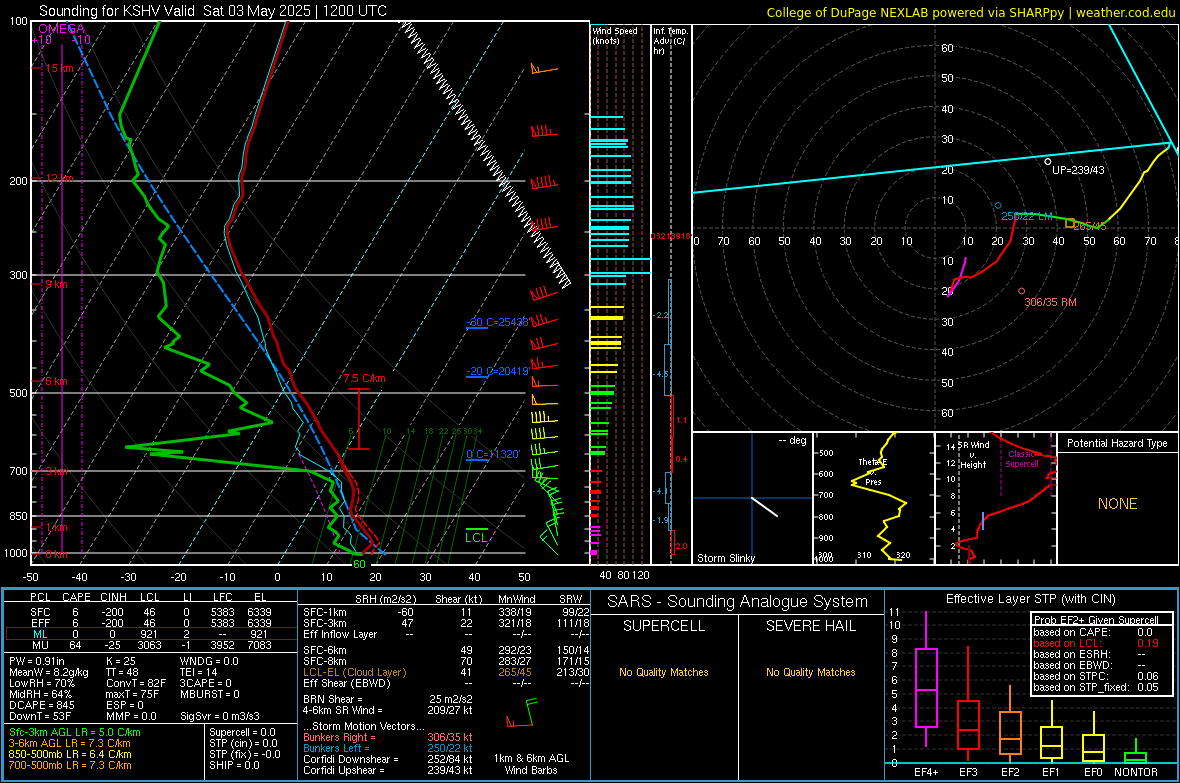Click the red '6 km' height marker
Viewport: 1180px width, 783px height.
point(56,381)
